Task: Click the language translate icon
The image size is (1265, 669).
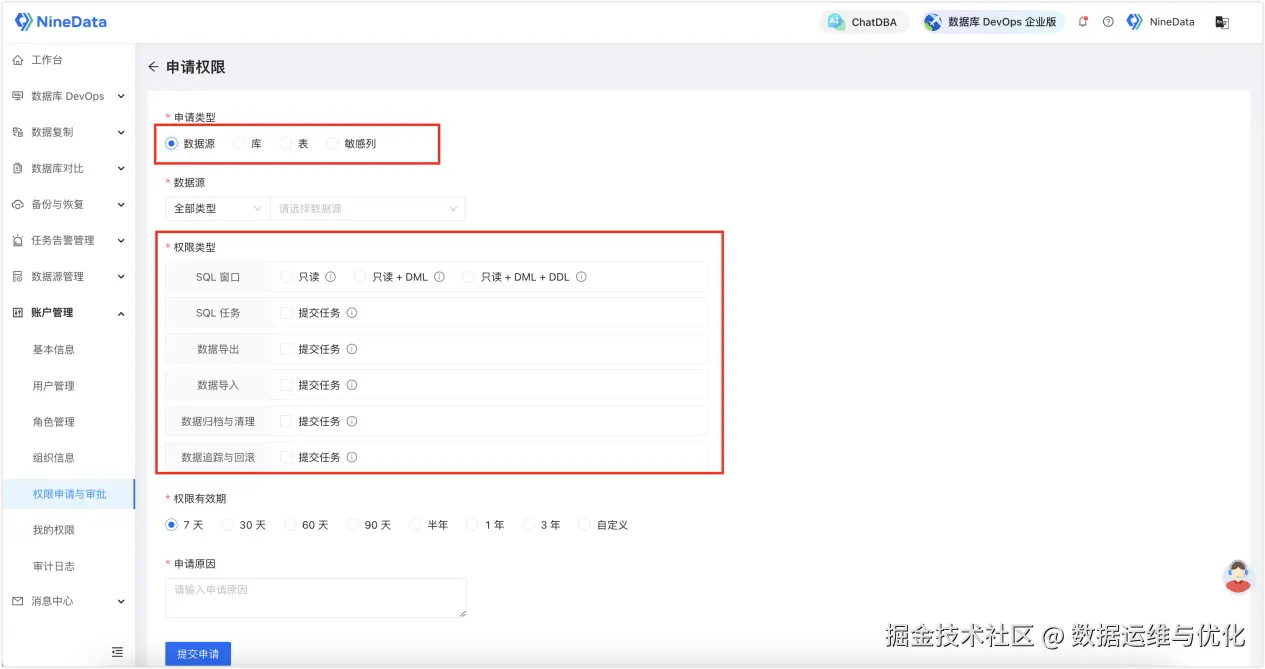Action: click(x=1222, y=22)
